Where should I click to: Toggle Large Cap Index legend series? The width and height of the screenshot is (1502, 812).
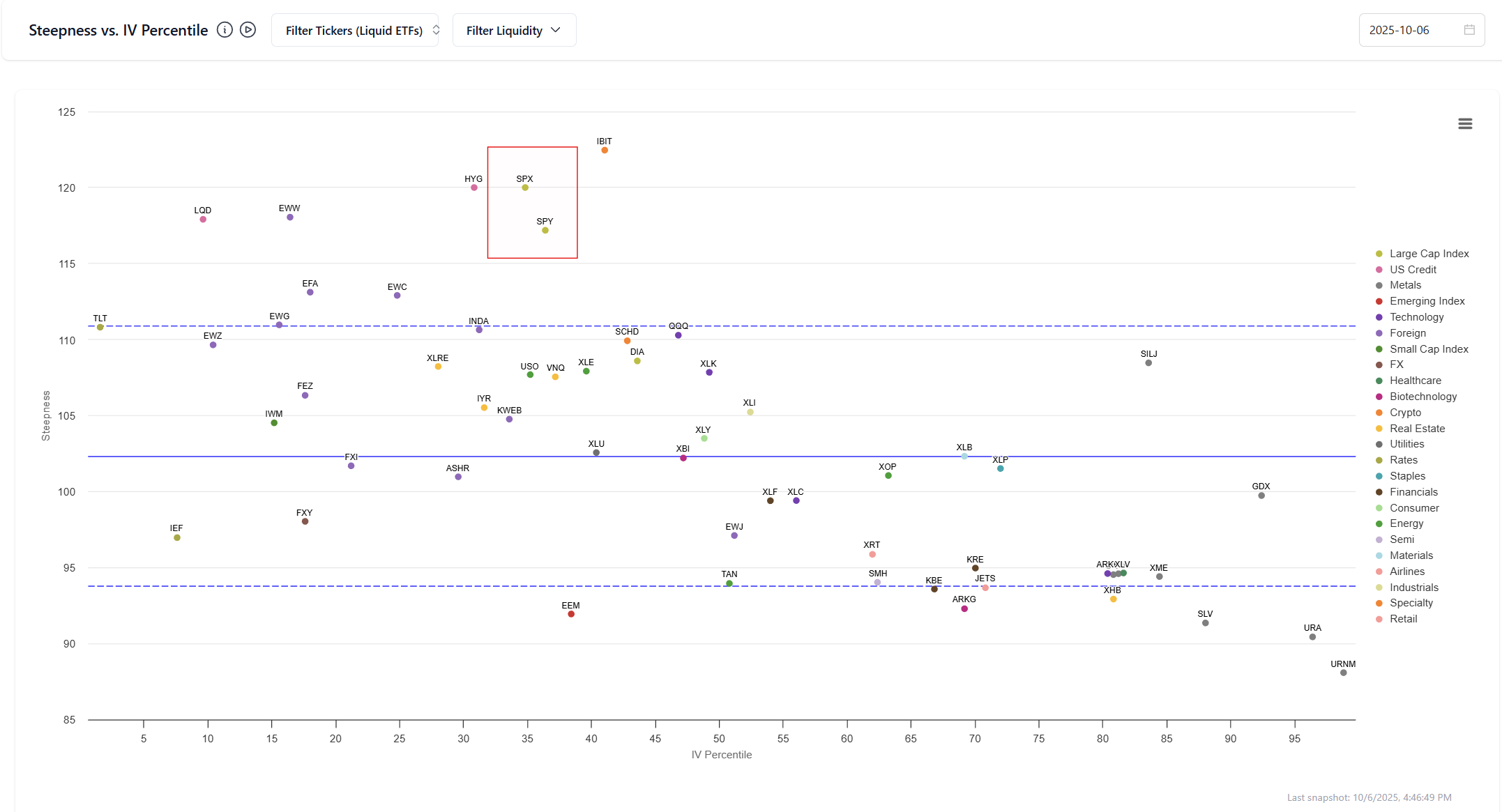(x=1429, y=254)
